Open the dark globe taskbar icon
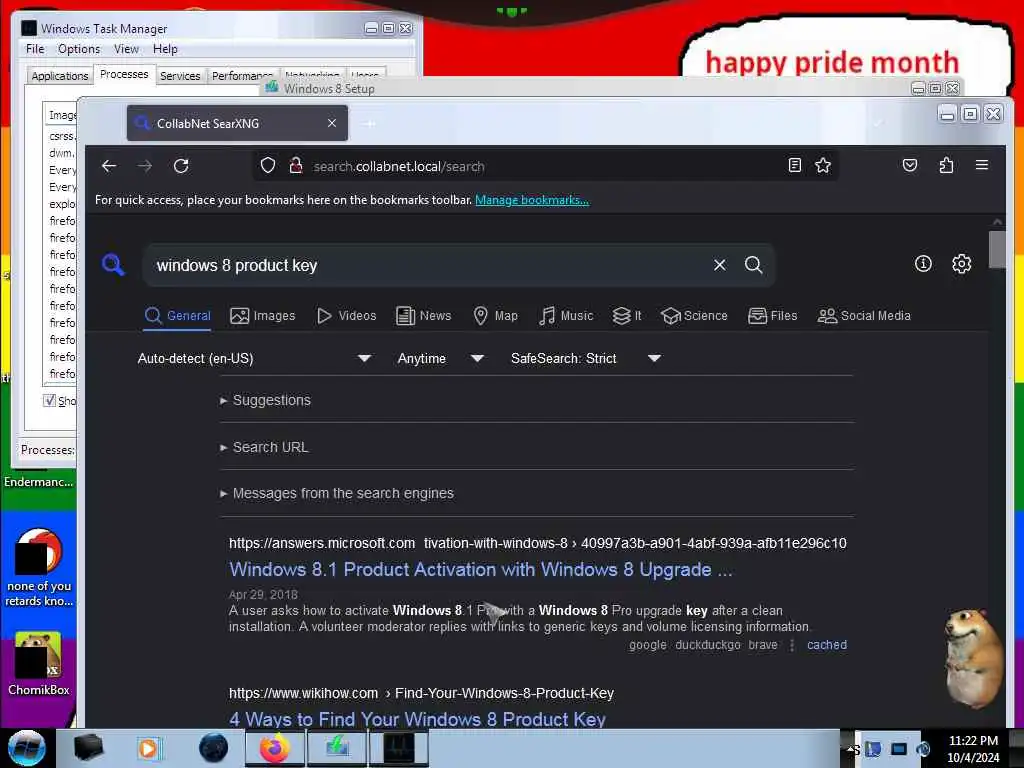This screenshot has height=768, width=1024. [214, 748]
